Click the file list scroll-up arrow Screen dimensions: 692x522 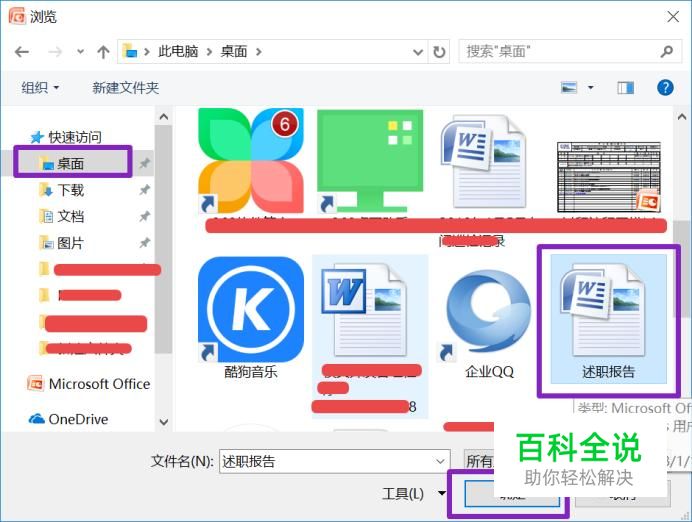(x=682, y=117)
